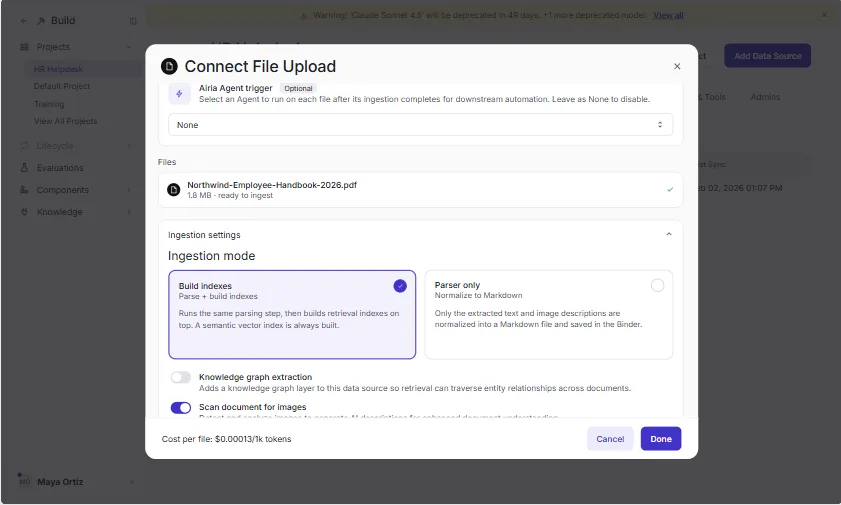Expand the Maya Ortiz user menu chevron
The height and width of the screenshot is (505, 841).
coord(131,482)
